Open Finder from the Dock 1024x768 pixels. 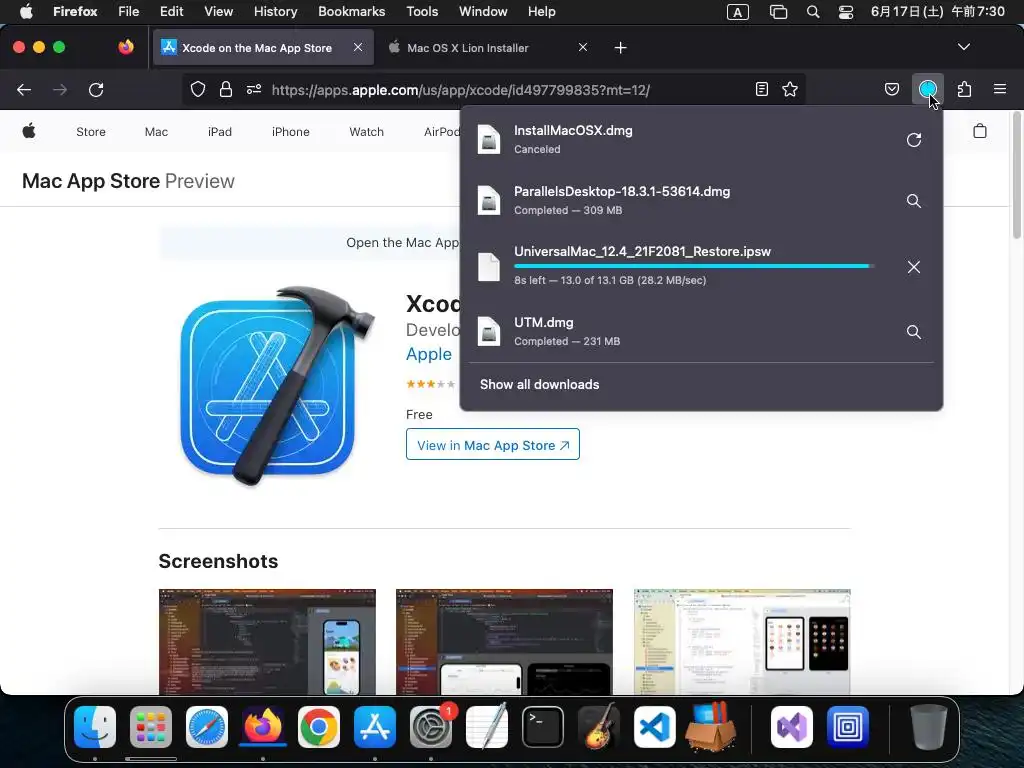[x=95, y=727]
